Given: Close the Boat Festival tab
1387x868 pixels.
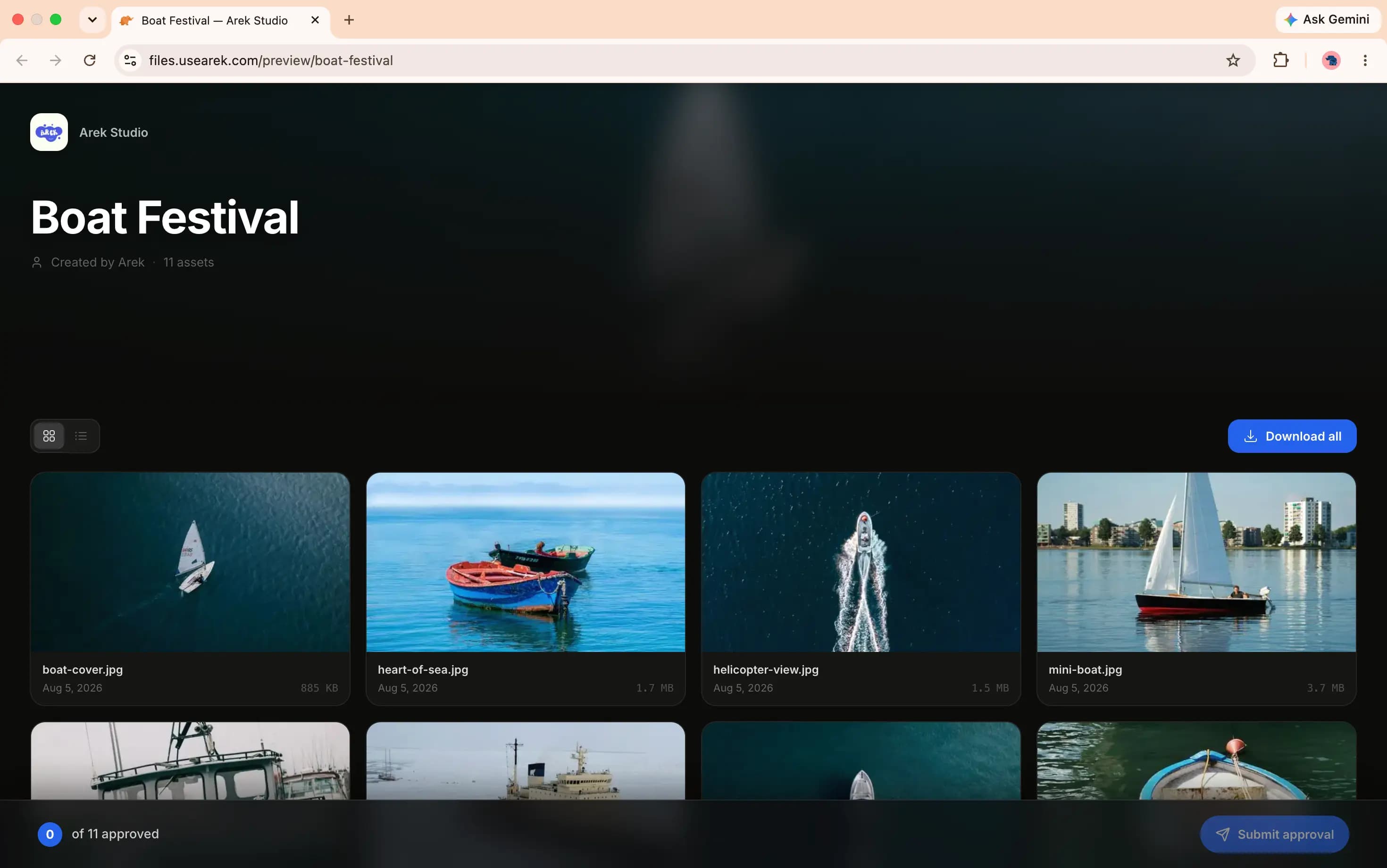Looking at the screenshot, I should pyautogui.click(x=315, y=20).
